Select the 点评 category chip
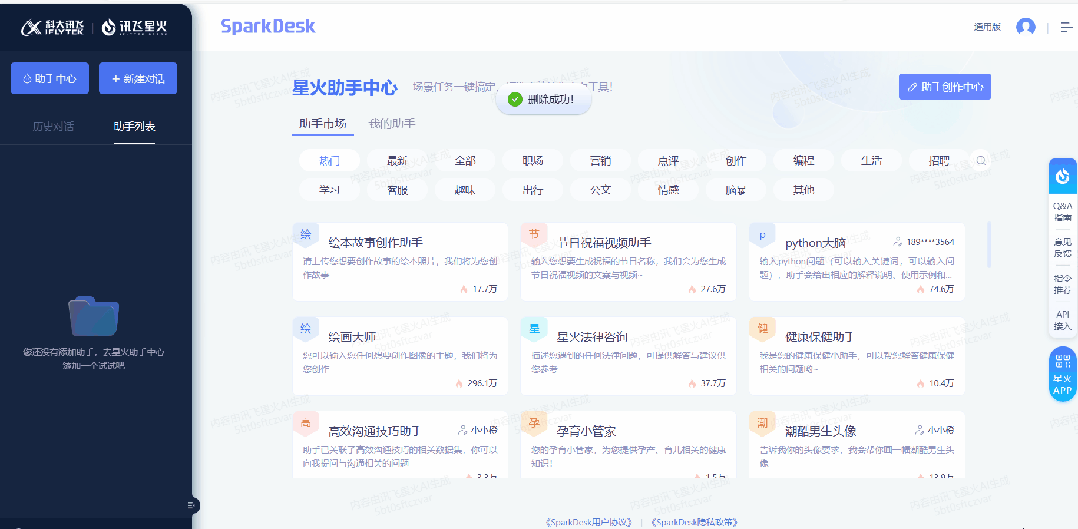This screenshot has width=1078, height=529. point(668,161)
